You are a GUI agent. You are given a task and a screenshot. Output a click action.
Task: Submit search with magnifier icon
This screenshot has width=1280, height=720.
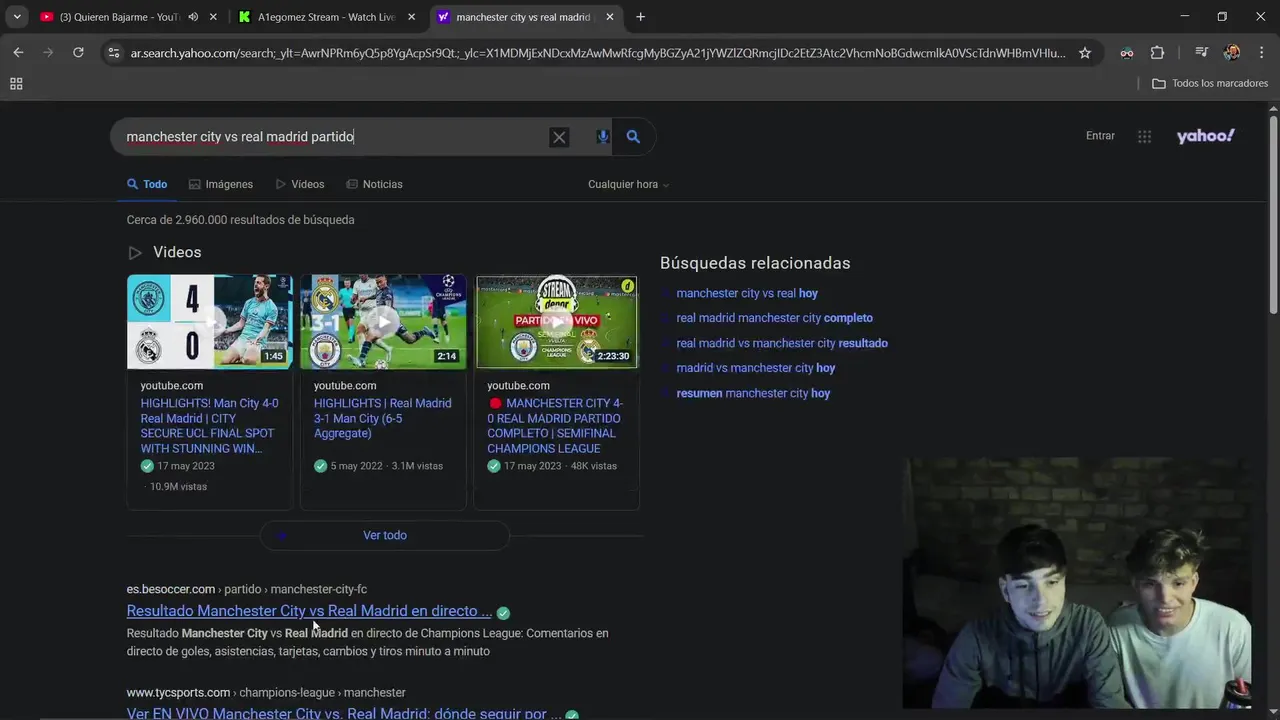click(633, 137)
